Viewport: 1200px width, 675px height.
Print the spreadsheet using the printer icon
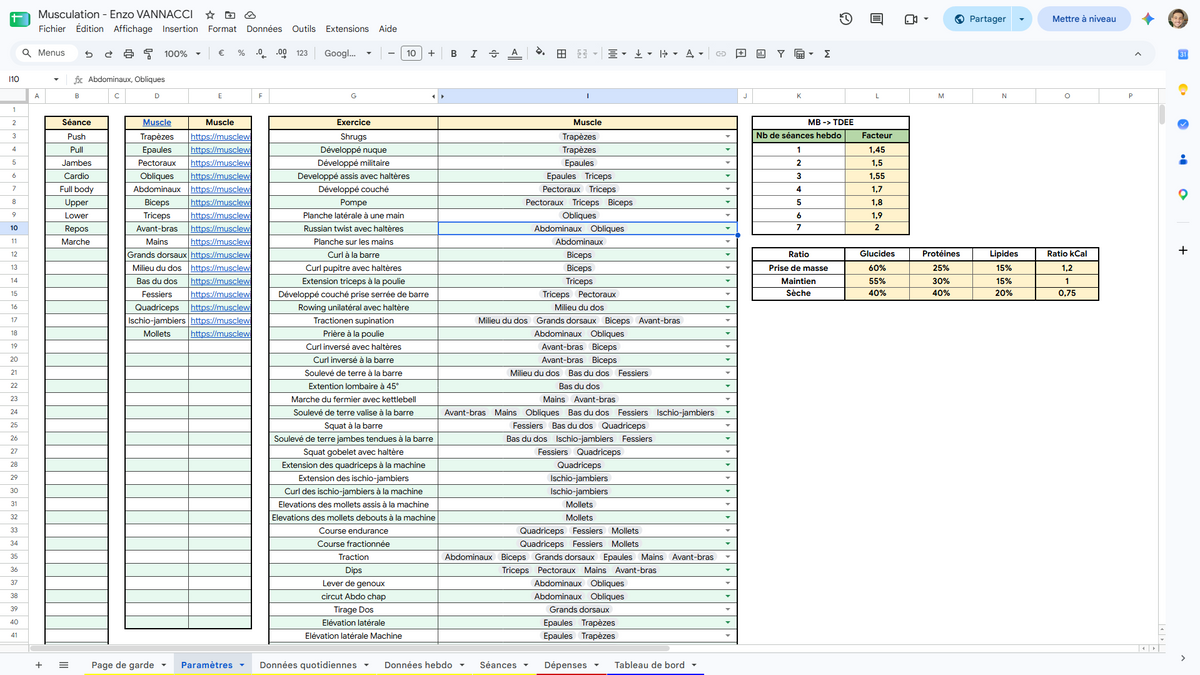click(x=128, y=54)
